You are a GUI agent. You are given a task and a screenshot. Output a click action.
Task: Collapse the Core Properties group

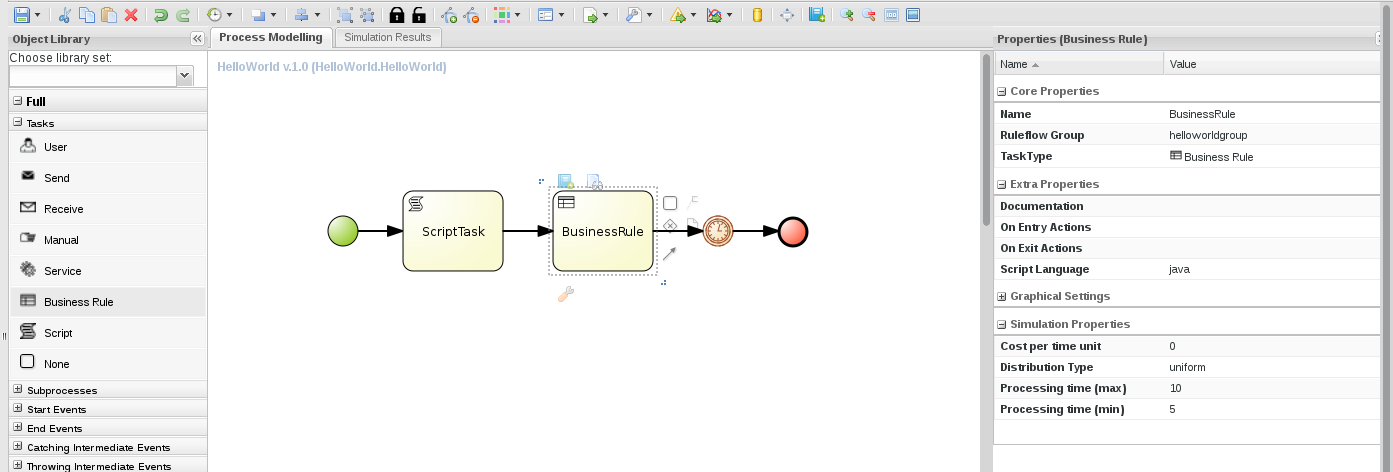1002,91
